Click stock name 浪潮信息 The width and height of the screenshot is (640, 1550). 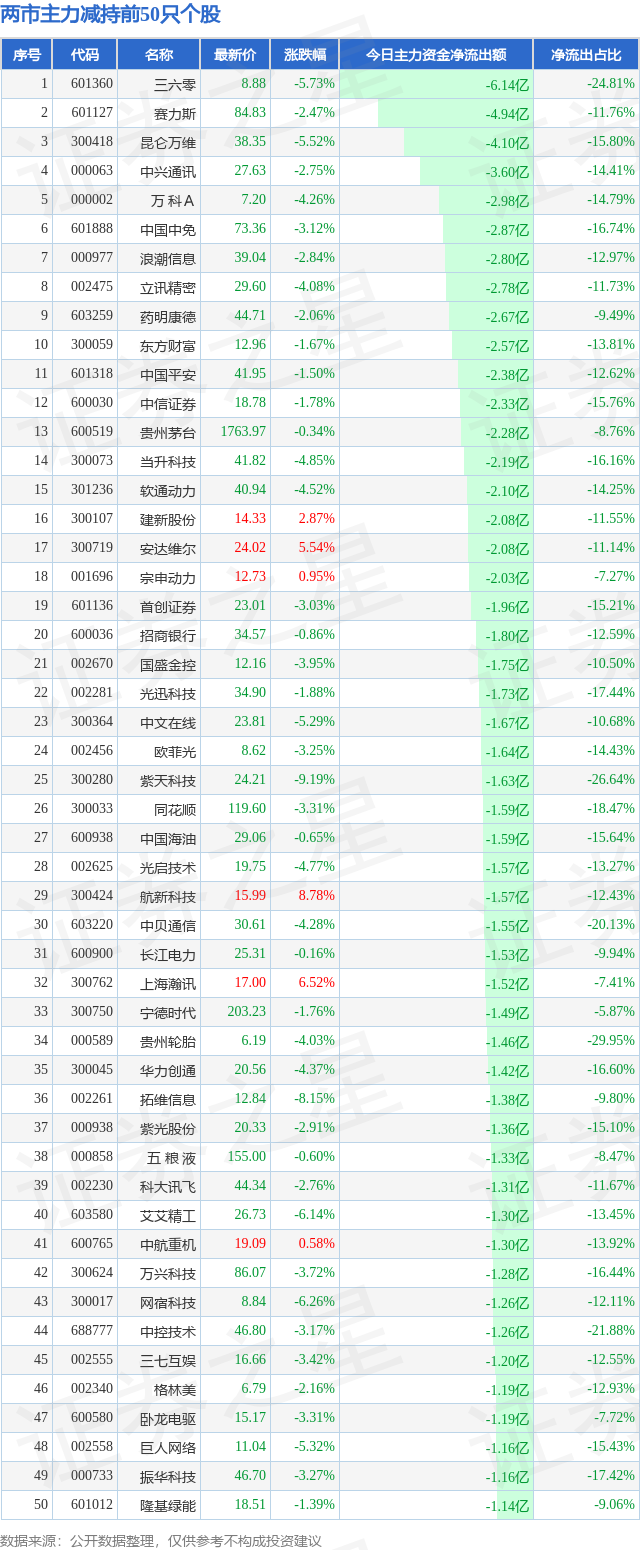tap(168, 258)
